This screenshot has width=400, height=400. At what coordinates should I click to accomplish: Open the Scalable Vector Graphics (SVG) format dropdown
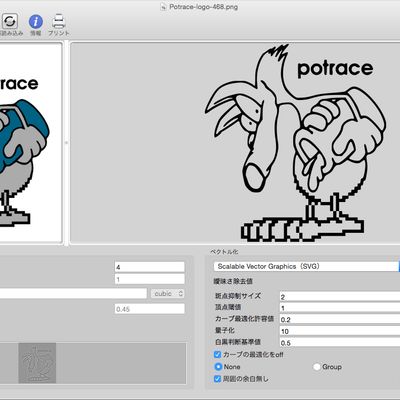pos(307,266)
